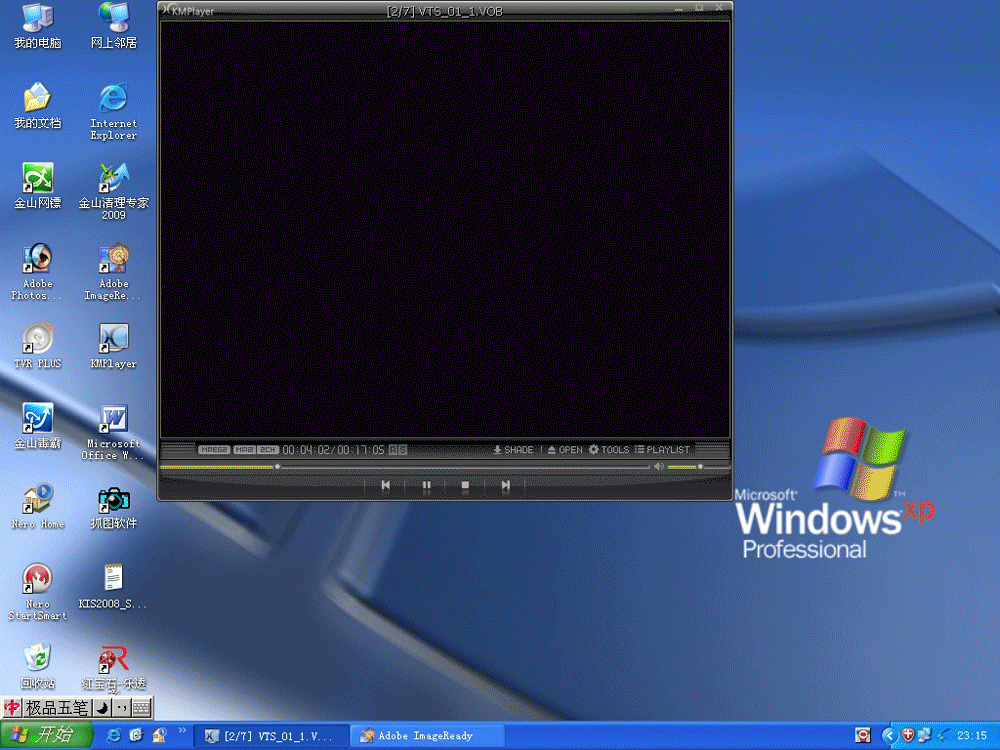The height and width of the screenshot is (750, 1000).
Task: Expand the Quick Launch overflow chevron
Action: coord(182,730)
